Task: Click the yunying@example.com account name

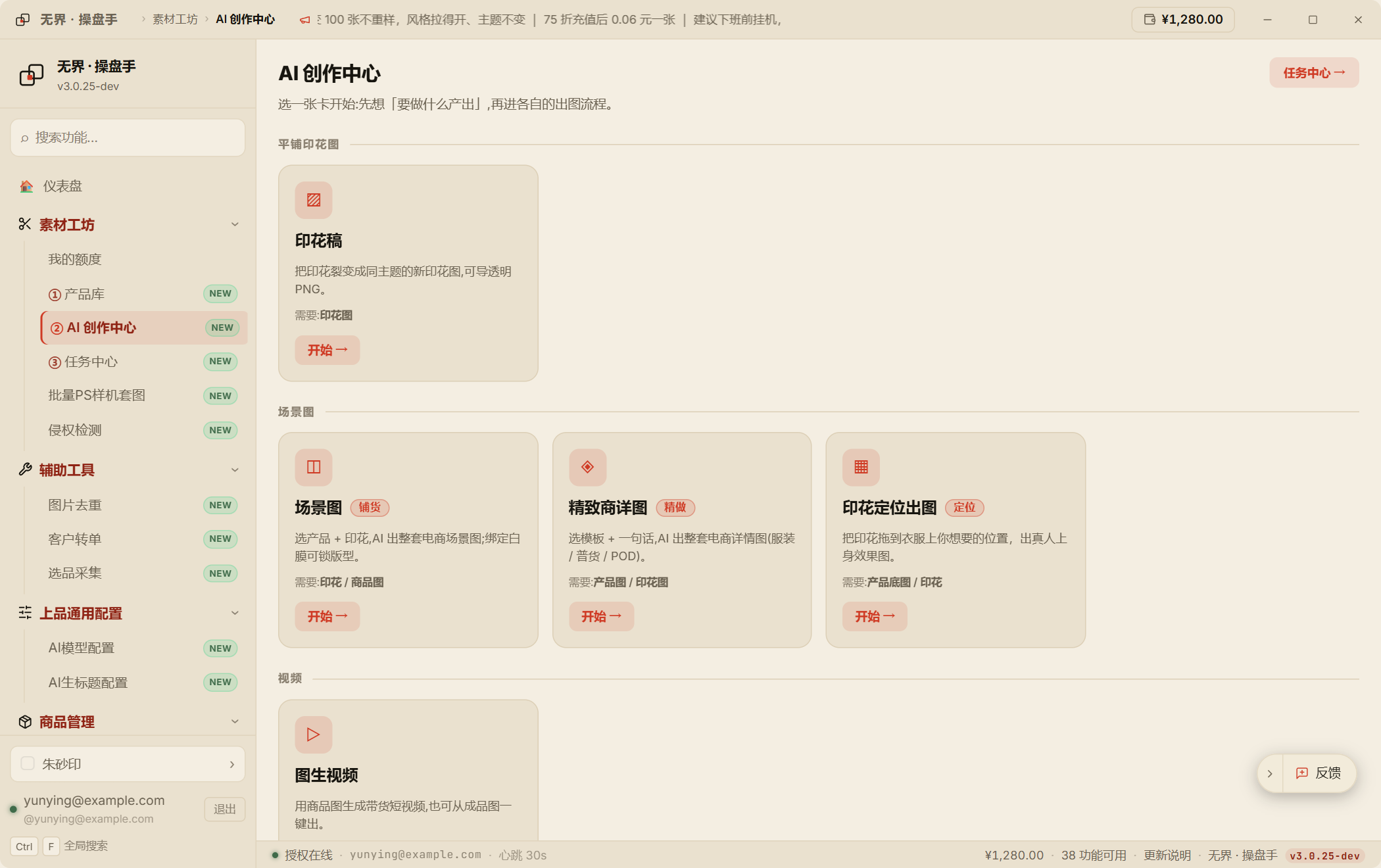Action: pyautogui.click(x=94, y=800)
